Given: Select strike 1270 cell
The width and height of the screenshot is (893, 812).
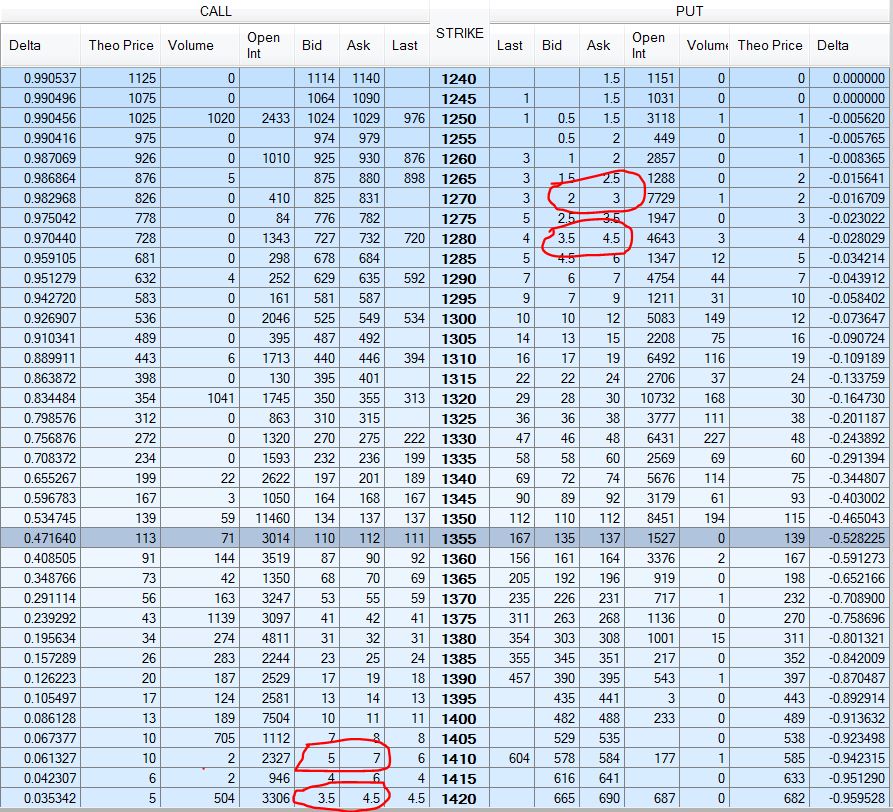Looking at the screenshot, I should [459, 199].
